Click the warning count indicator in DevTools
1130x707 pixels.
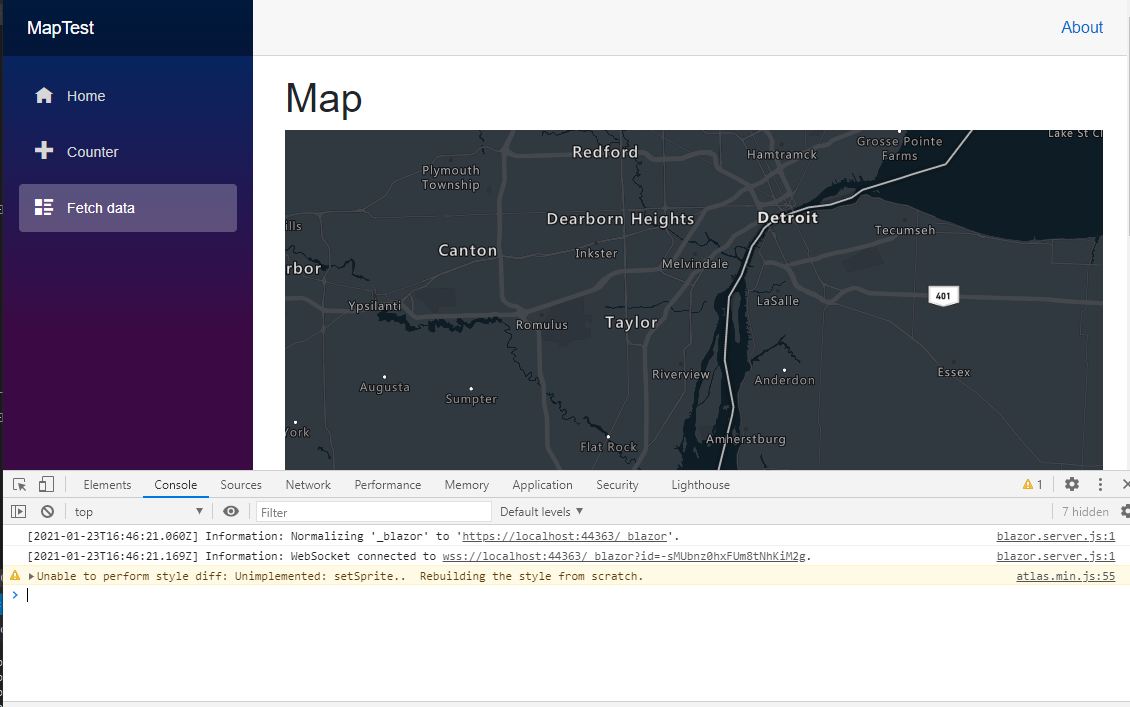coord(1032,484)
